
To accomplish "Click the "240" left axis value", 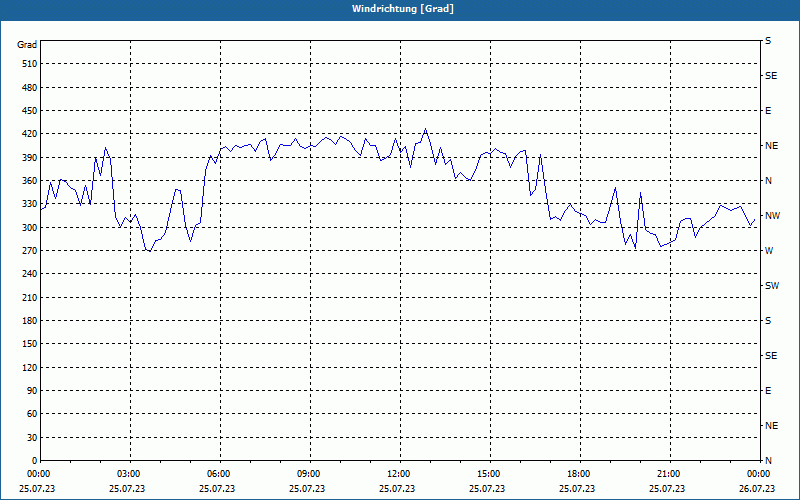I will click(x=30, y=274).
